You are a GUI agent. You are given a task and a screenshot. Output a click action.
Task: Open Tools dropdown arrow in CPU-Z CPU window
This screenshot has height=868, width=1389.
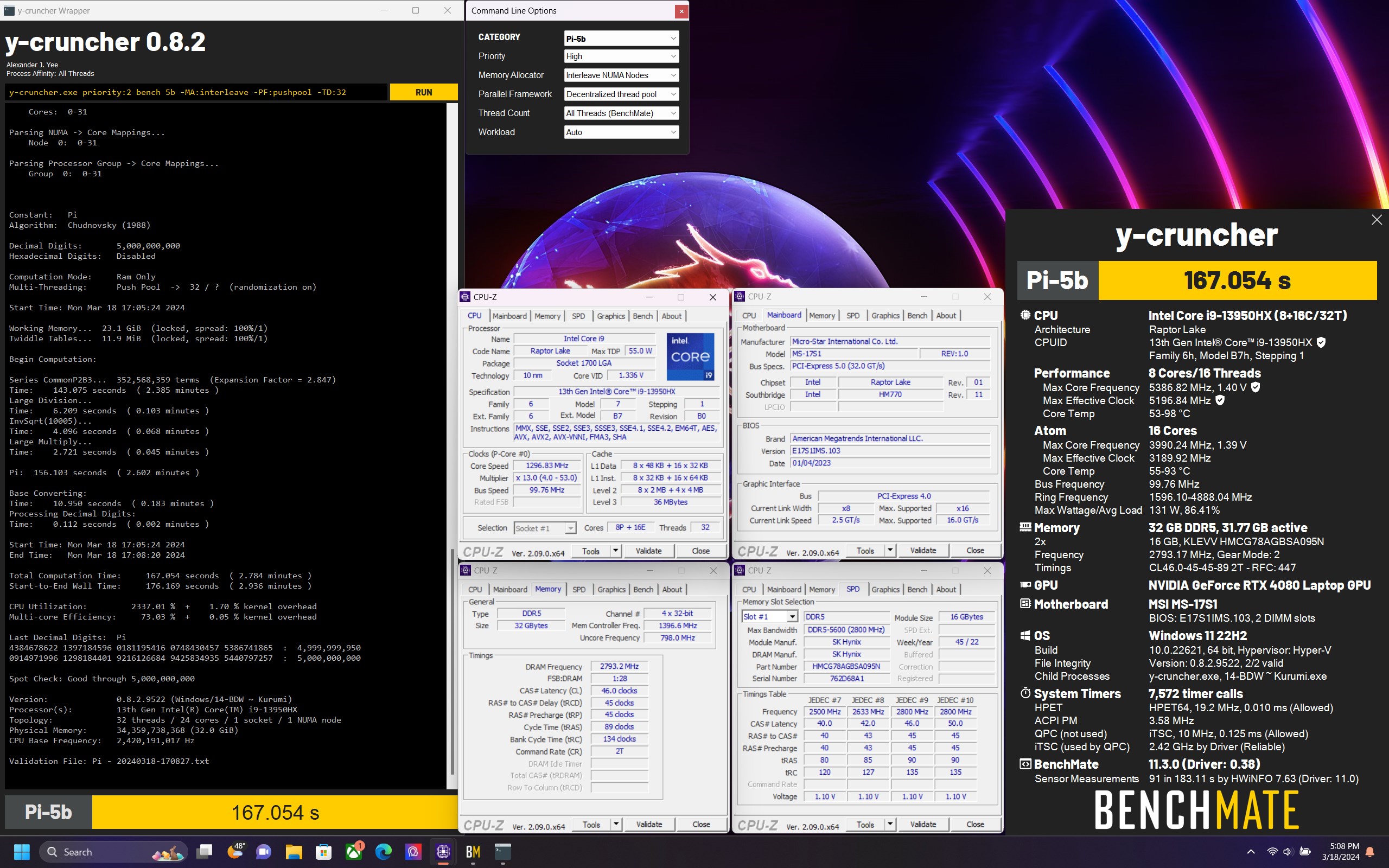pyautogui.click(x=615, y=551)
